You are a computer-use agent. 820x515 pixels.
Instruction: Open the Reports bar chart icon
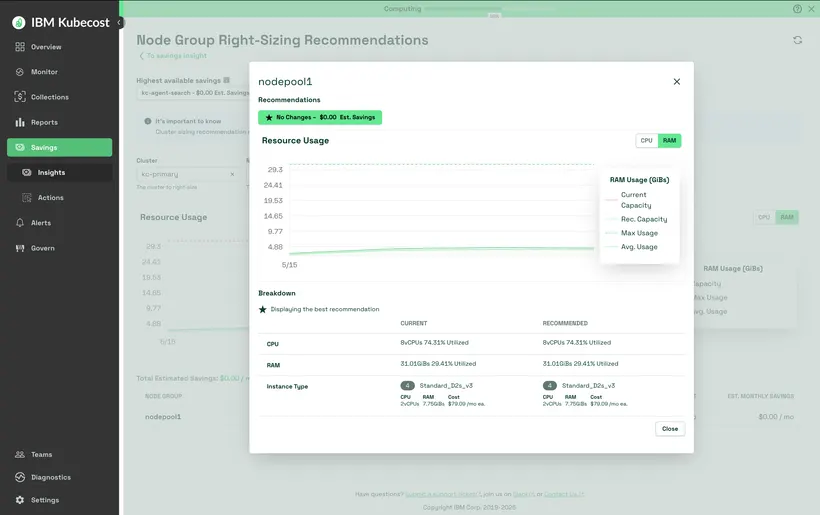point(20,122)
